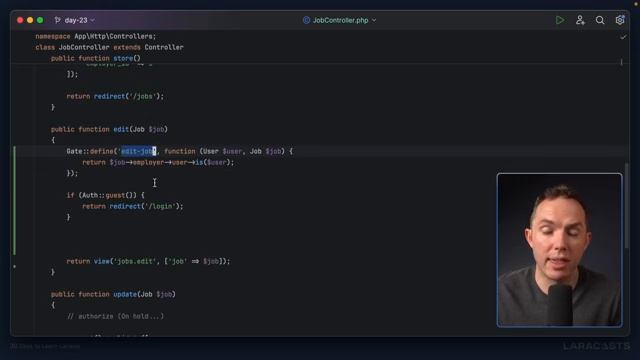Click the sticky 'public function store()' line

coord(96,58)
